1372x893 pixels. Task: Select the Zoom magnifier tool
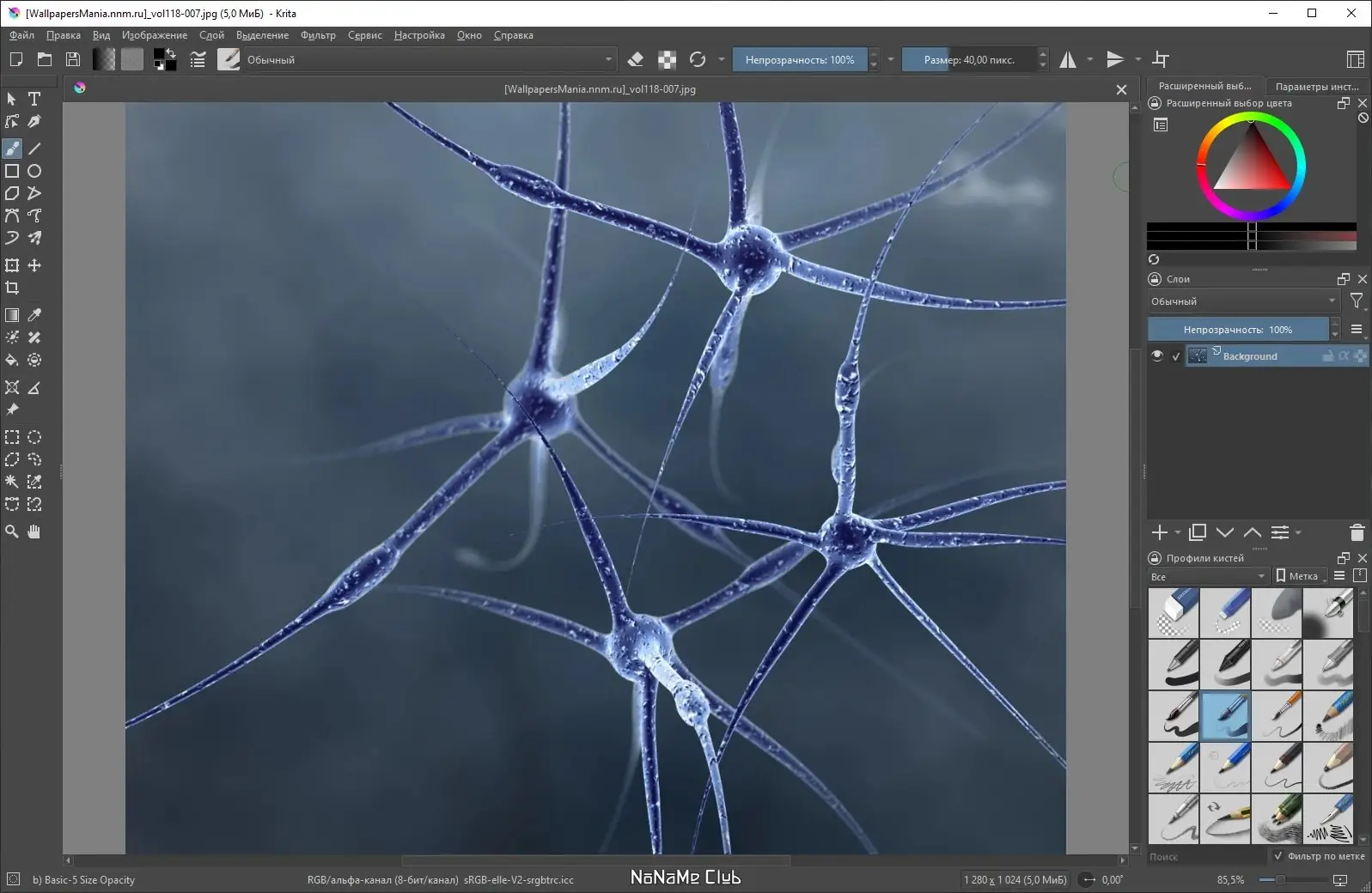tap(12, 532)
